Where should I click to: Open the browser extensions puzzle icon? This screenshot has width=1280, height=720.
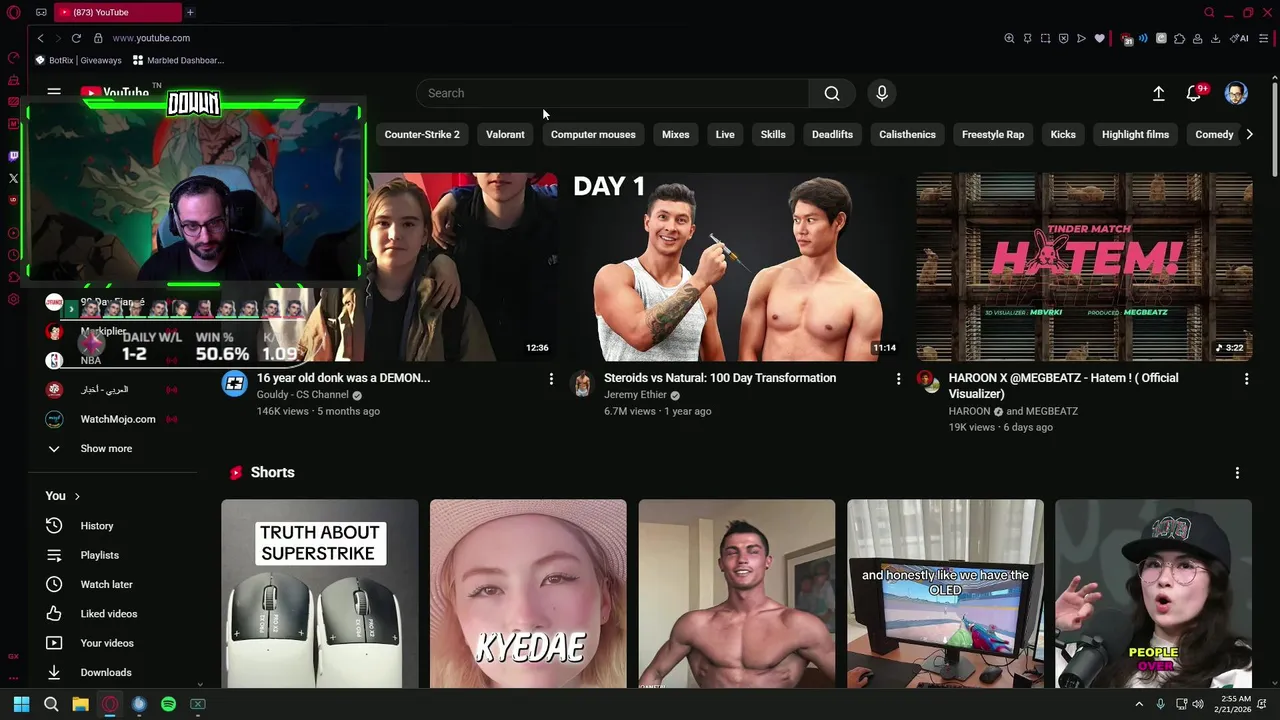(x=1179, y=38)
